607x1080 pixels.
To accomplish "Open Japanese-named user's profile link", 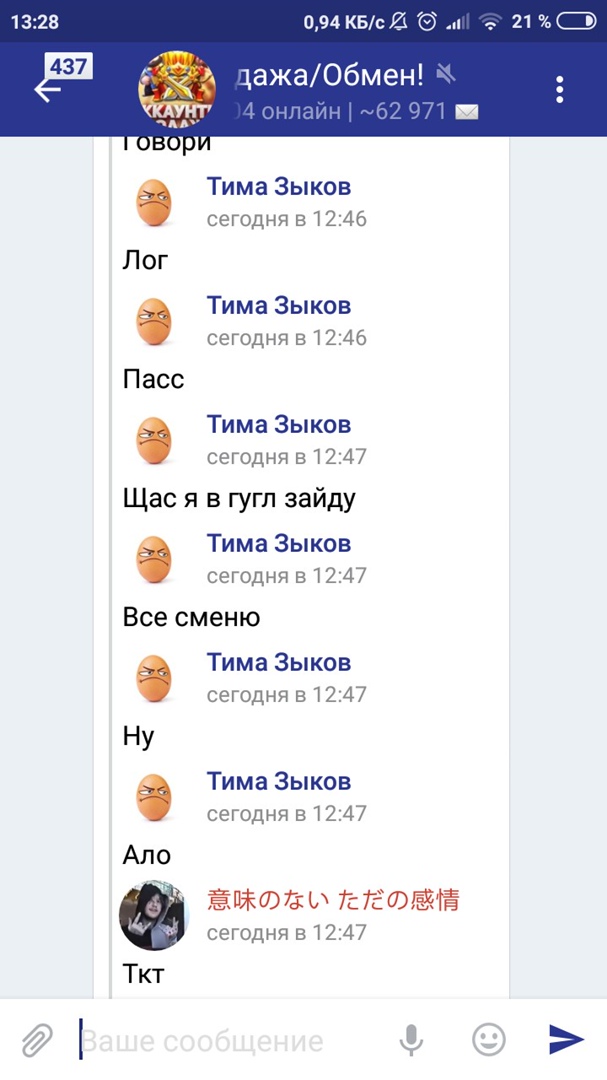I will tap(333, 900).
